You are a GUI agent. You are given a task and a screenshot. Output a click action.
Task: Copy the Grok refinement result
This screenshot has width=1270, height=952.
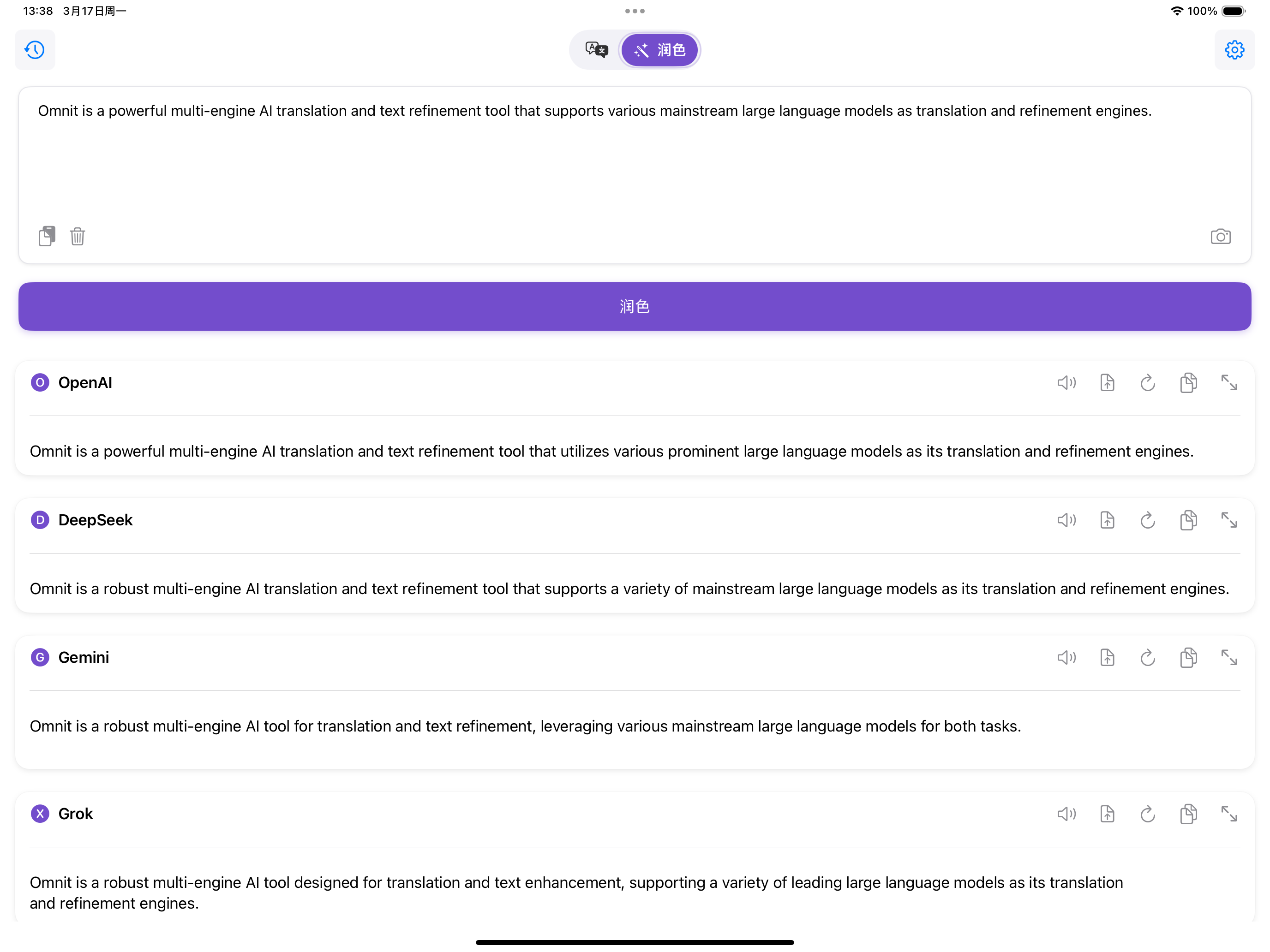tap(1188, 814)
